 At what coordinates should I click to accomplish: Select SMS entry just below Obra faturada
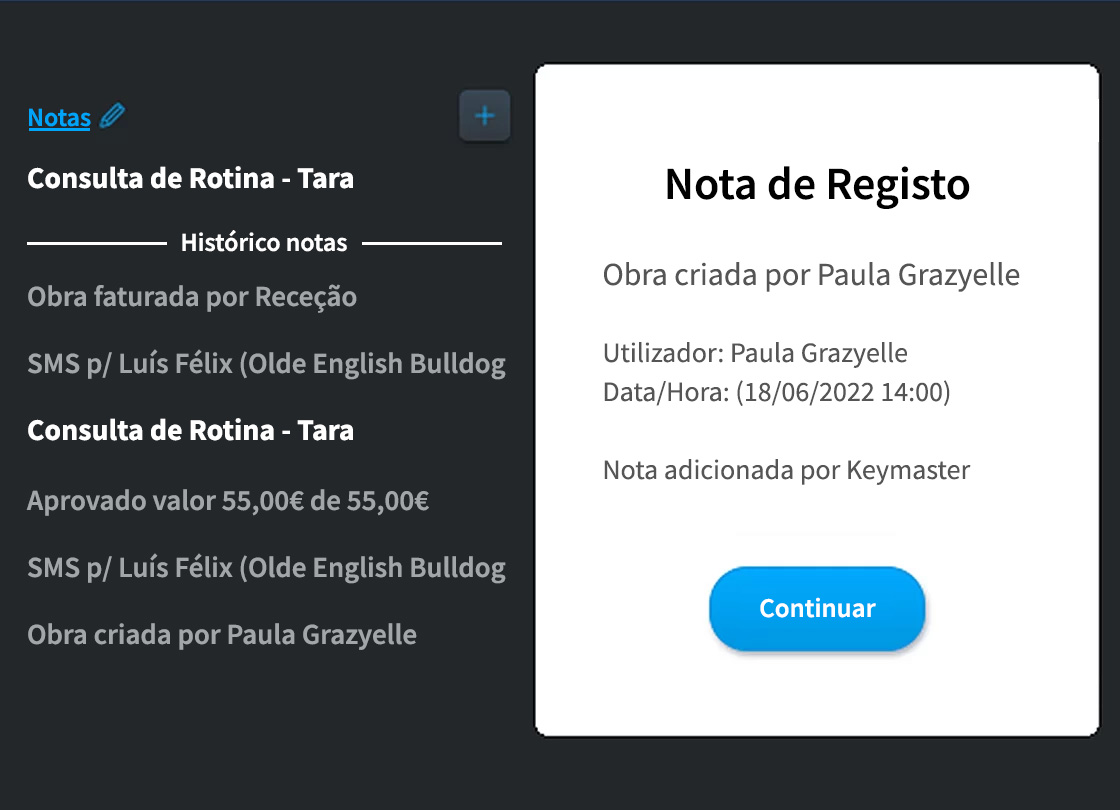pyautogui.click(x=266, y=364)
